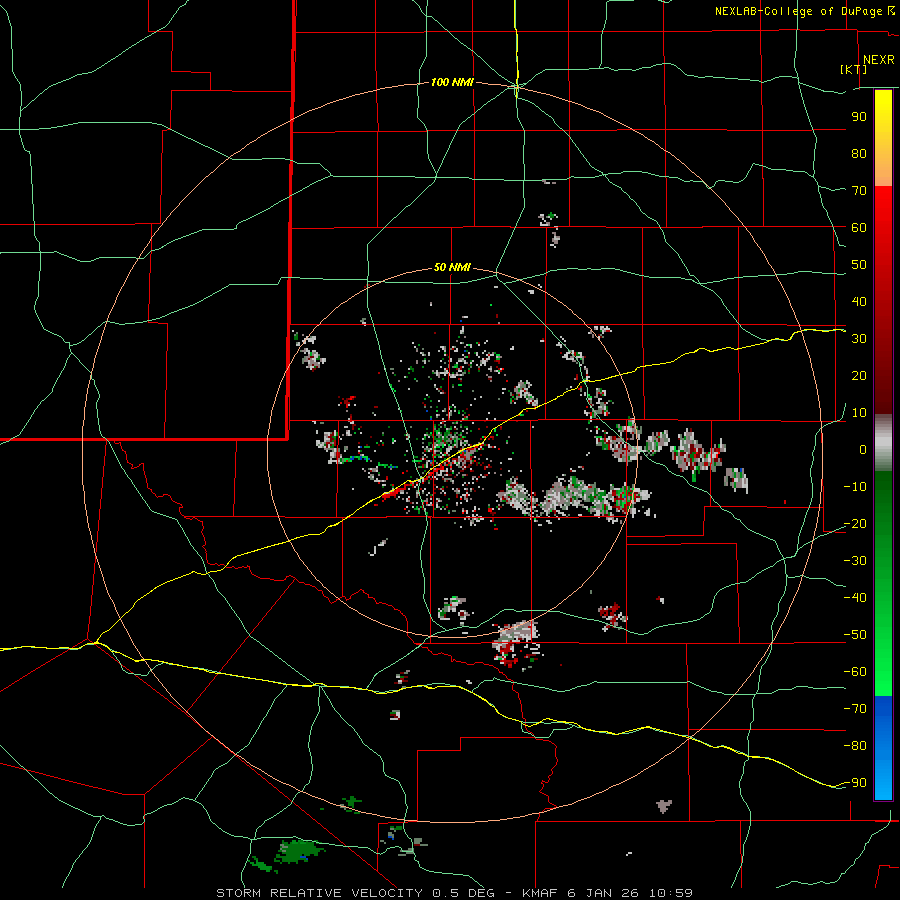The height and width of the screenshot is (900, 900).
Task: Click the "-60" value on velocity scale
Action: 855,672
